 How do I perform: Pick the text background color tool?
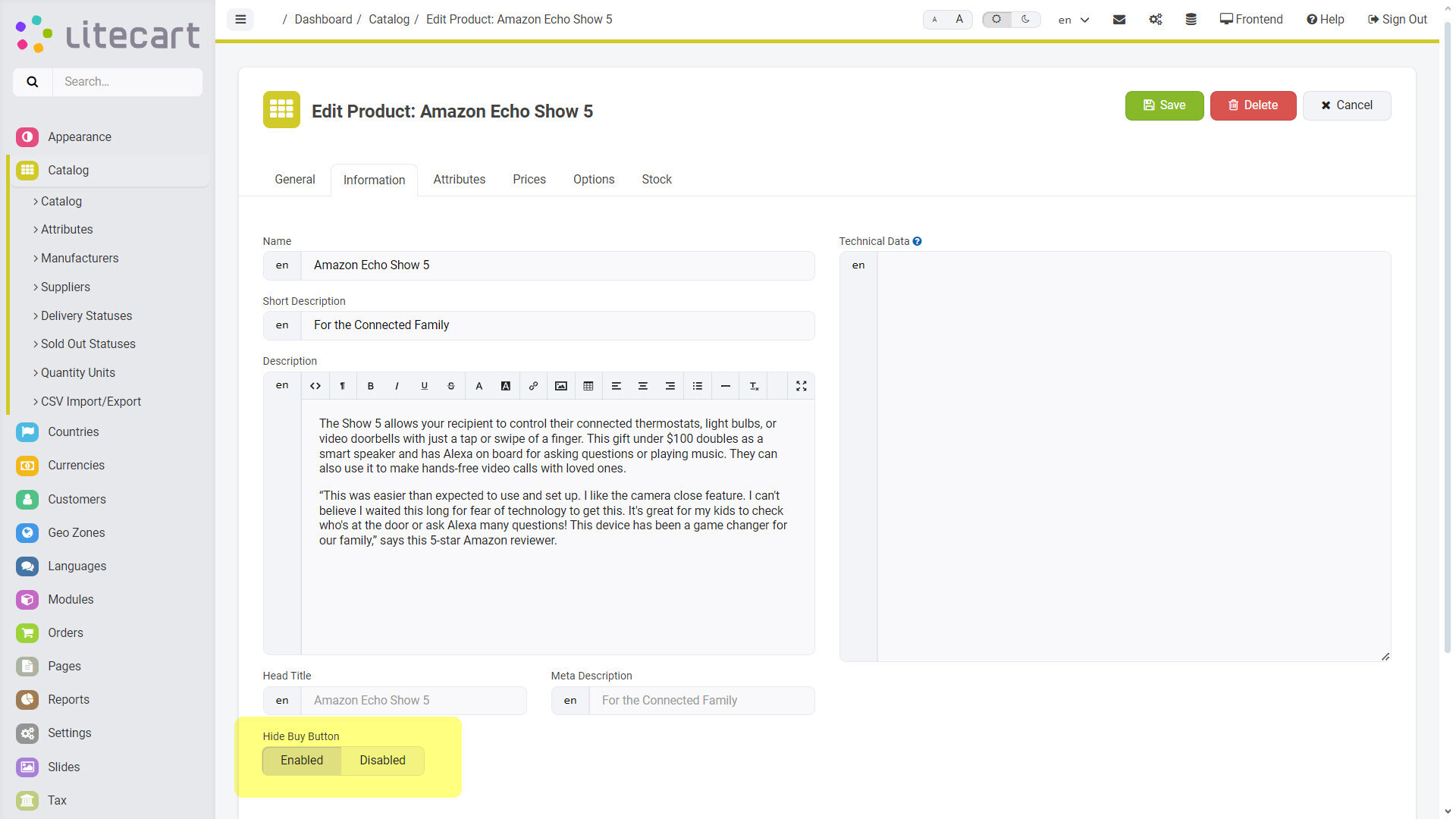tap(505, 386)
